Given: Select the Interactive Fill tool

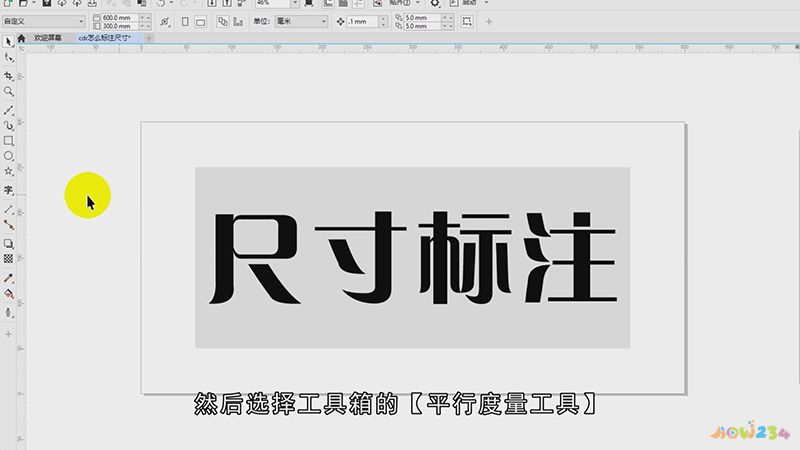Looking at the screenshot, I should 8,294.
